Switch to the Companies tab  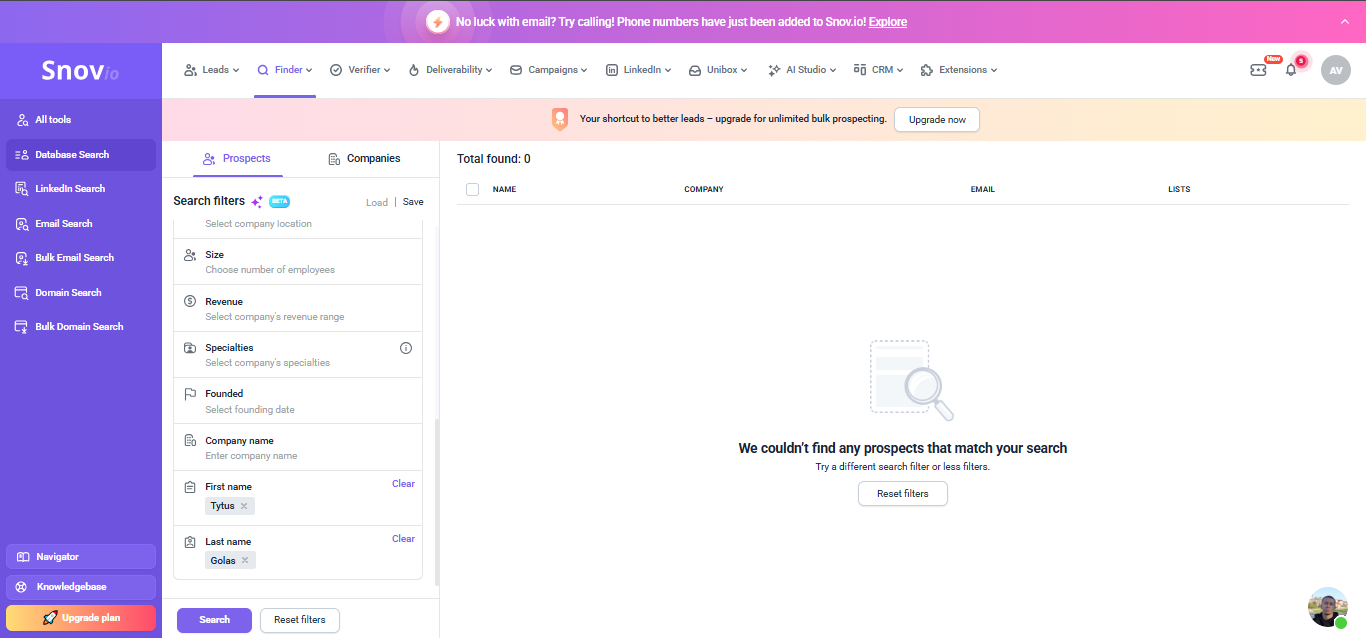364,159
